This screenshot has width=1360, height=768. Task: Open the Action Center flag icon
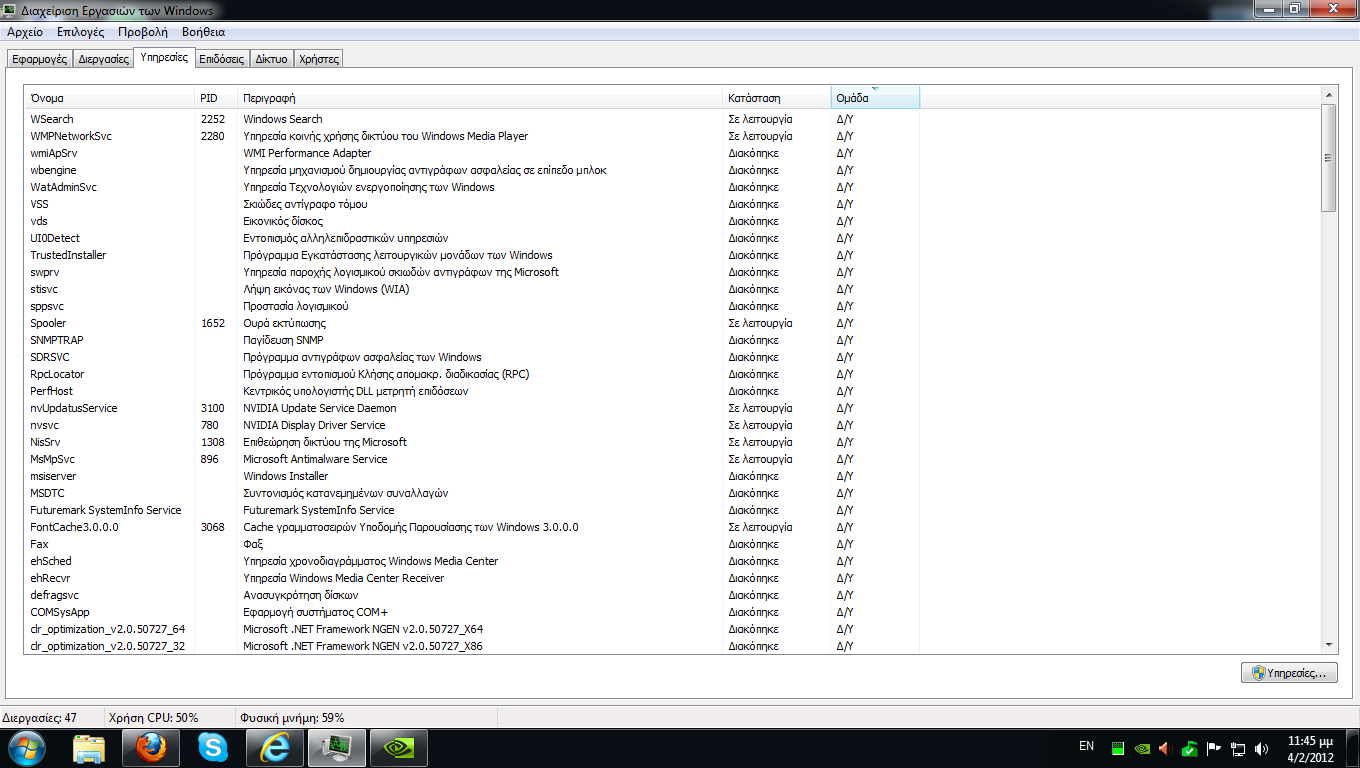[1214, 748]
